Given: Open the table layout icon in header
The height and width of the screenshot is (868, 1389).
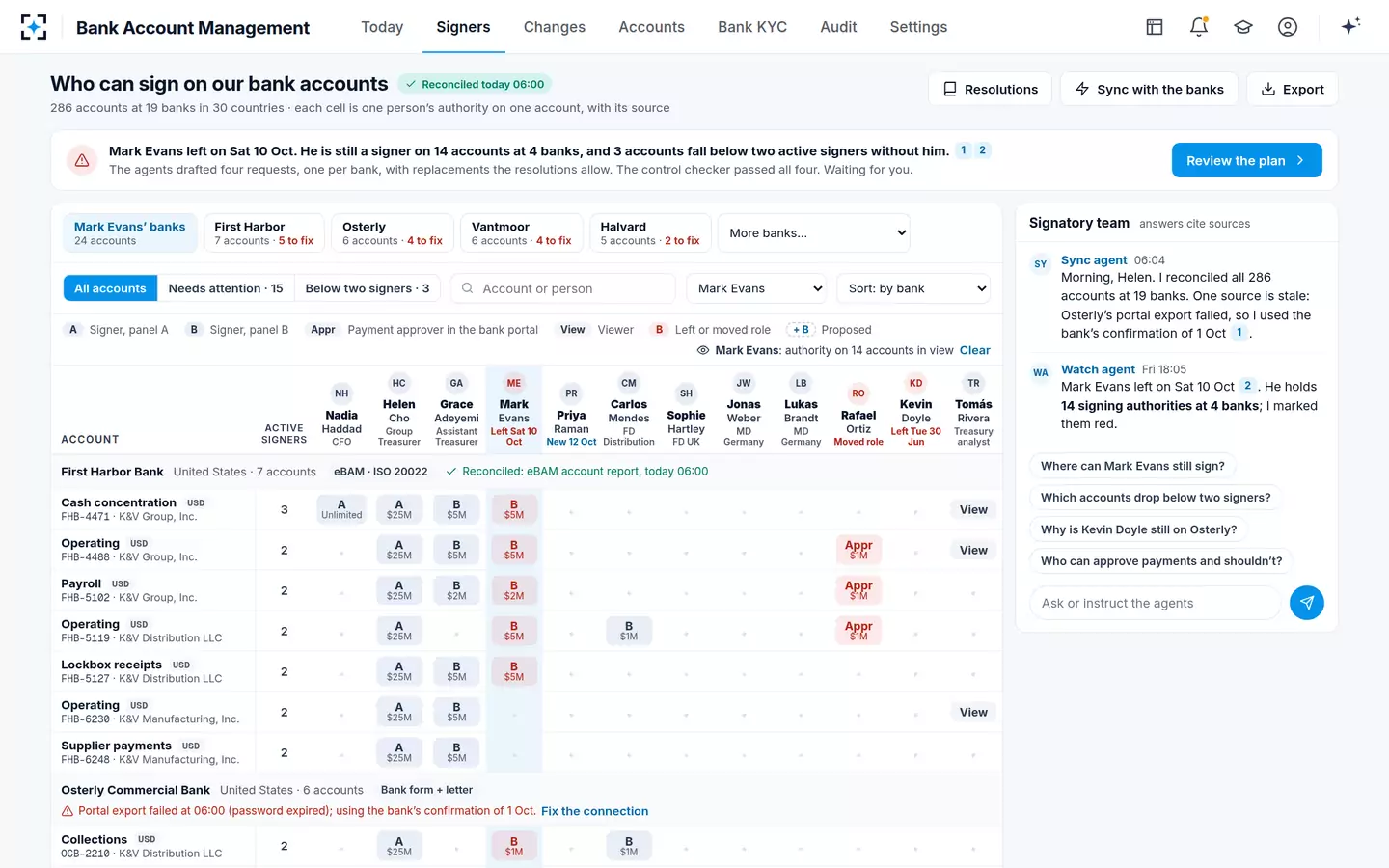Looking at the screenshot, I should [x=1155, y=27].
